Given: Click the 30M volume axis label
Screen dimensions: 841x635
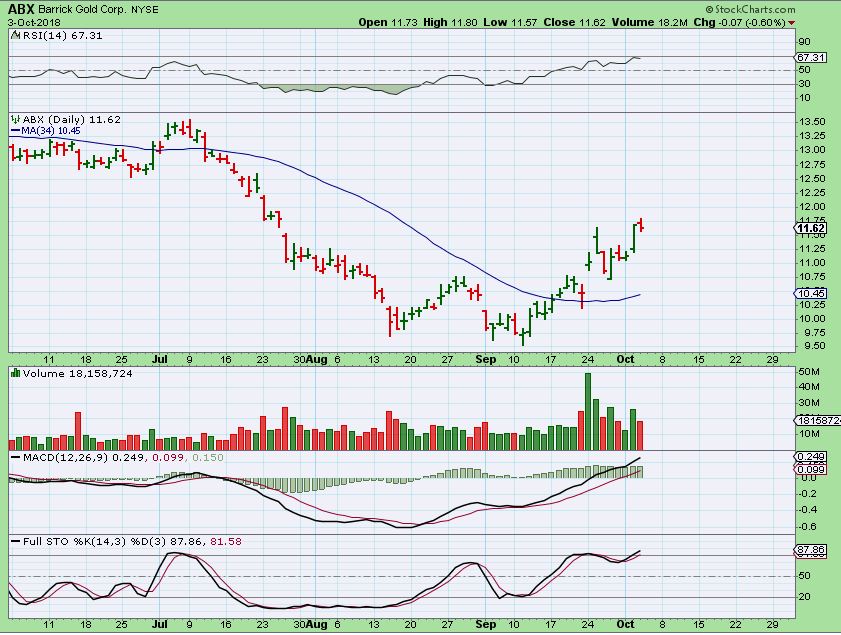Looking at the screenshot, I should pyautogui.click(x=809, y=403).
